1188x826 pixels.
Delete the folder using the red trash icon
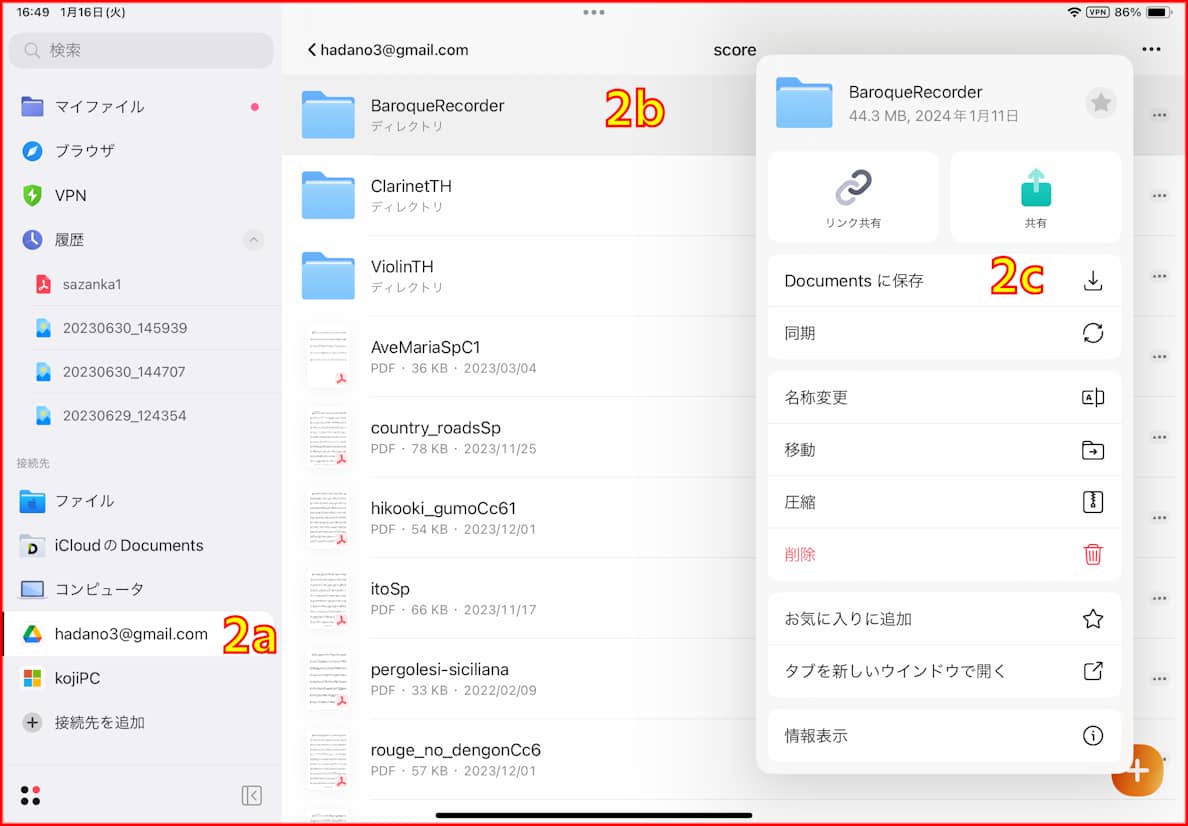pyautogui.click(x=1093, y=554)
